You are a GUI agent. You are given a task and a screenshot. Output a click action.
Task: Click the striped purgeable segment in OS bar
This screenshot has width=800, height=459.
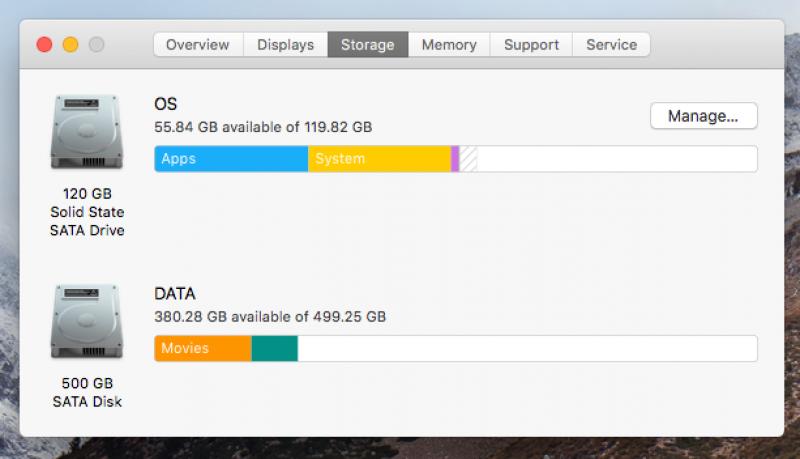(468, 159)
